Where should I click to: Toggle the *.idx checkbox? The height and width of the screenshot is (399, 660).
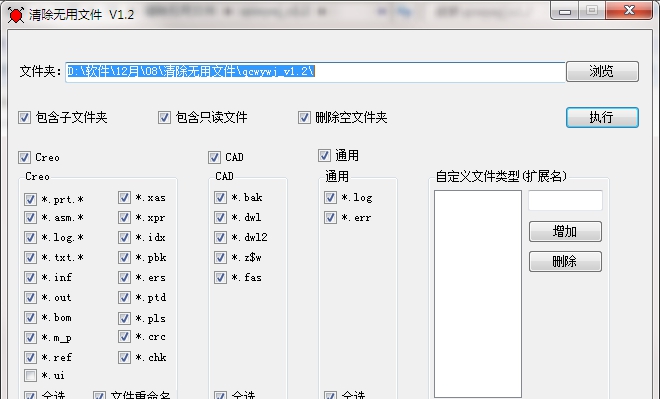tap(124, 237)
